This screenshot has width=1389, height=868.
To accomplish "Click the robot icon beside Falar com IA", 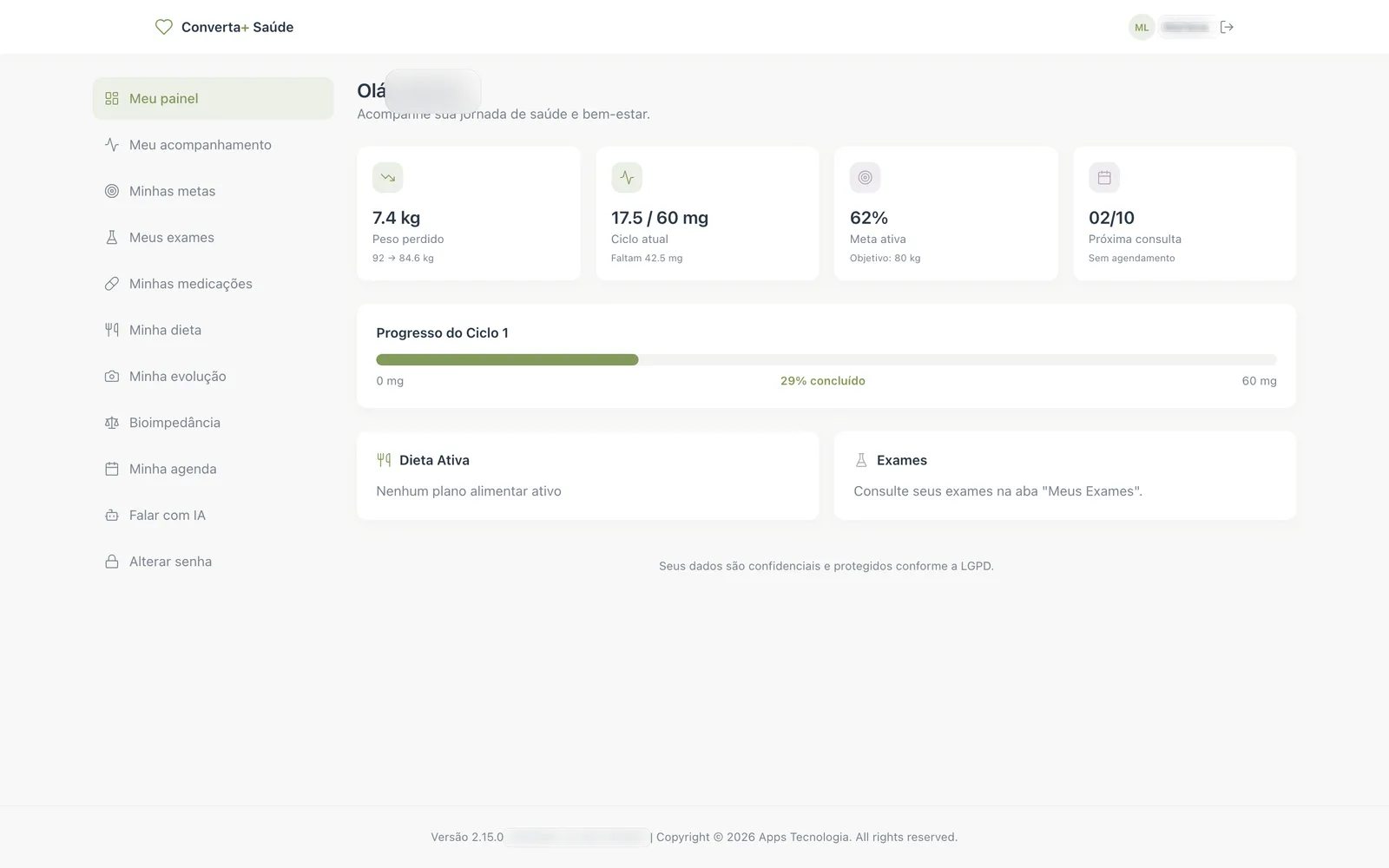I will 112,515.
